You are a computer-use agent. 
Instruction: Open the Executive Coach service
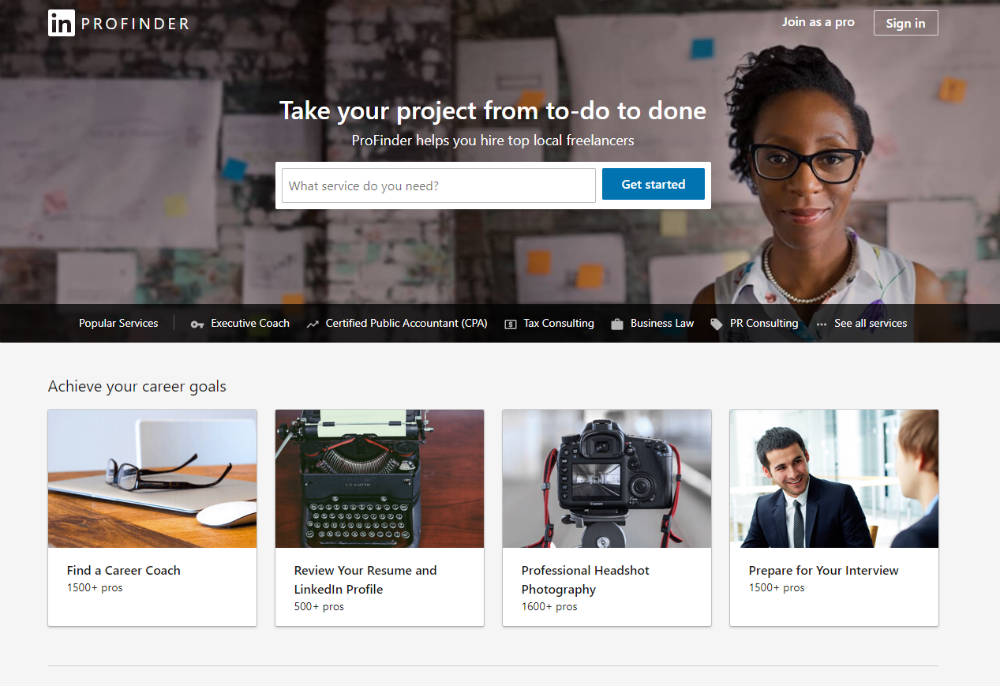[250, 323]
